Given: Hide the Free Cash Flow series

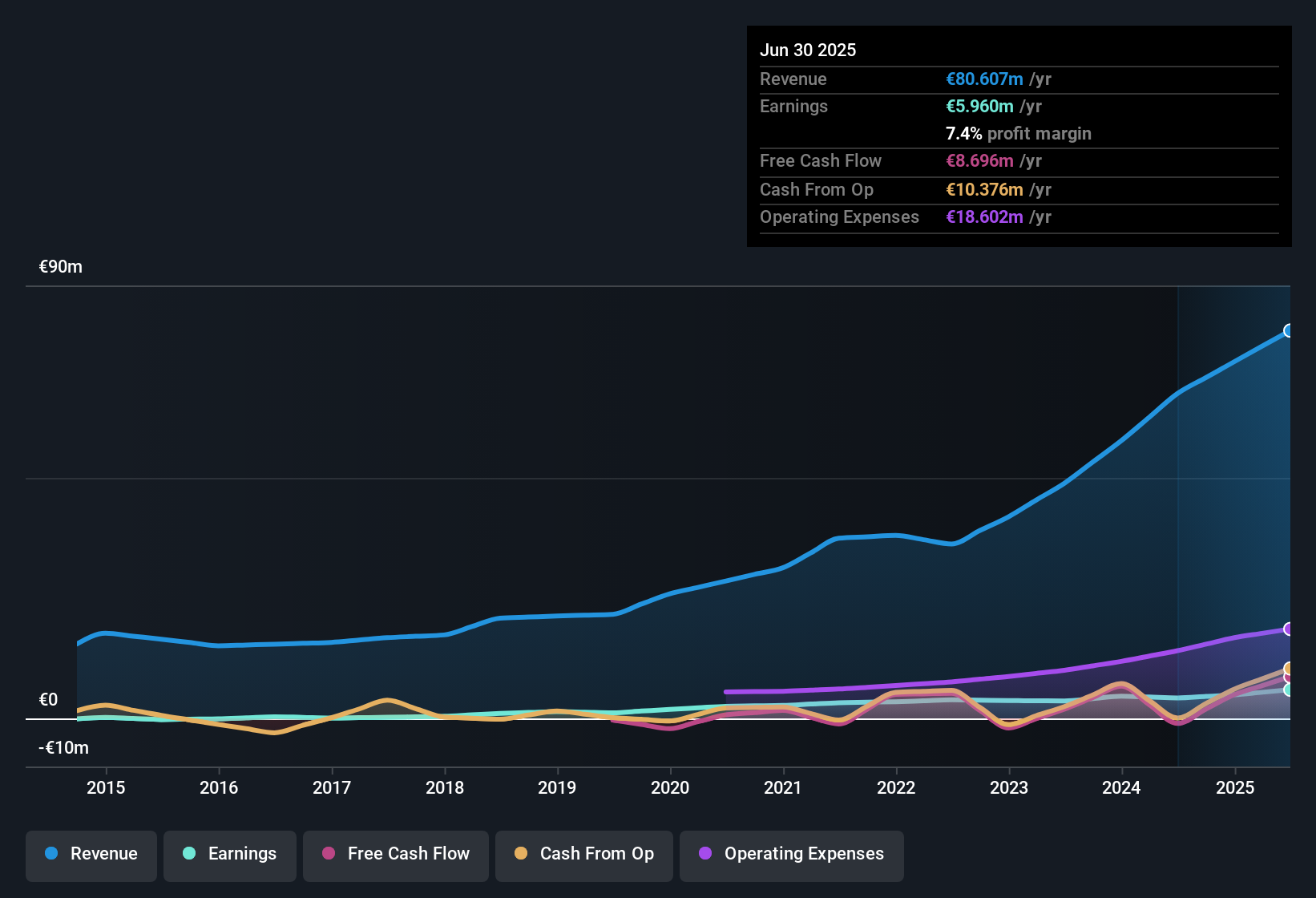Looking at the screenshot, I should pos(395,855).
